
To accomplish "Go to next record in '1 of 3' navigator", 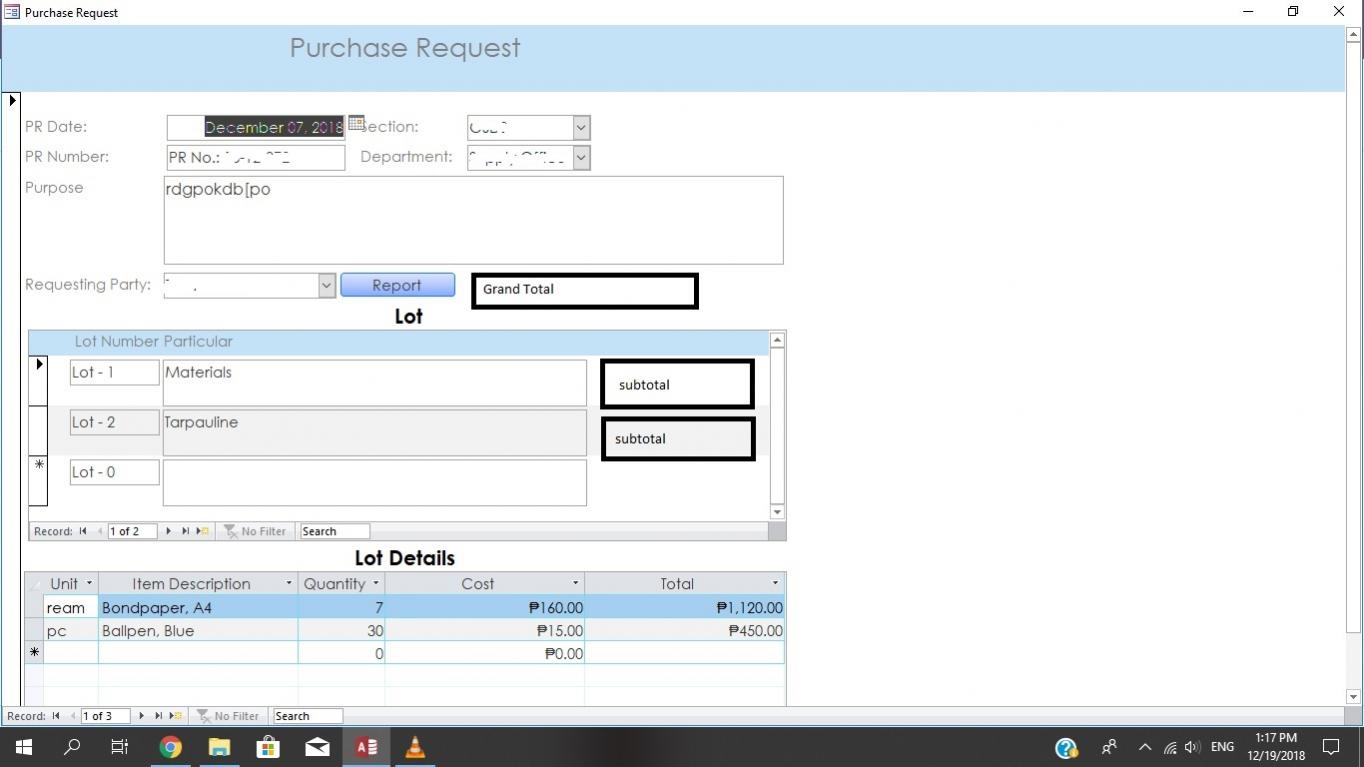I will click(x=141, y=716).
